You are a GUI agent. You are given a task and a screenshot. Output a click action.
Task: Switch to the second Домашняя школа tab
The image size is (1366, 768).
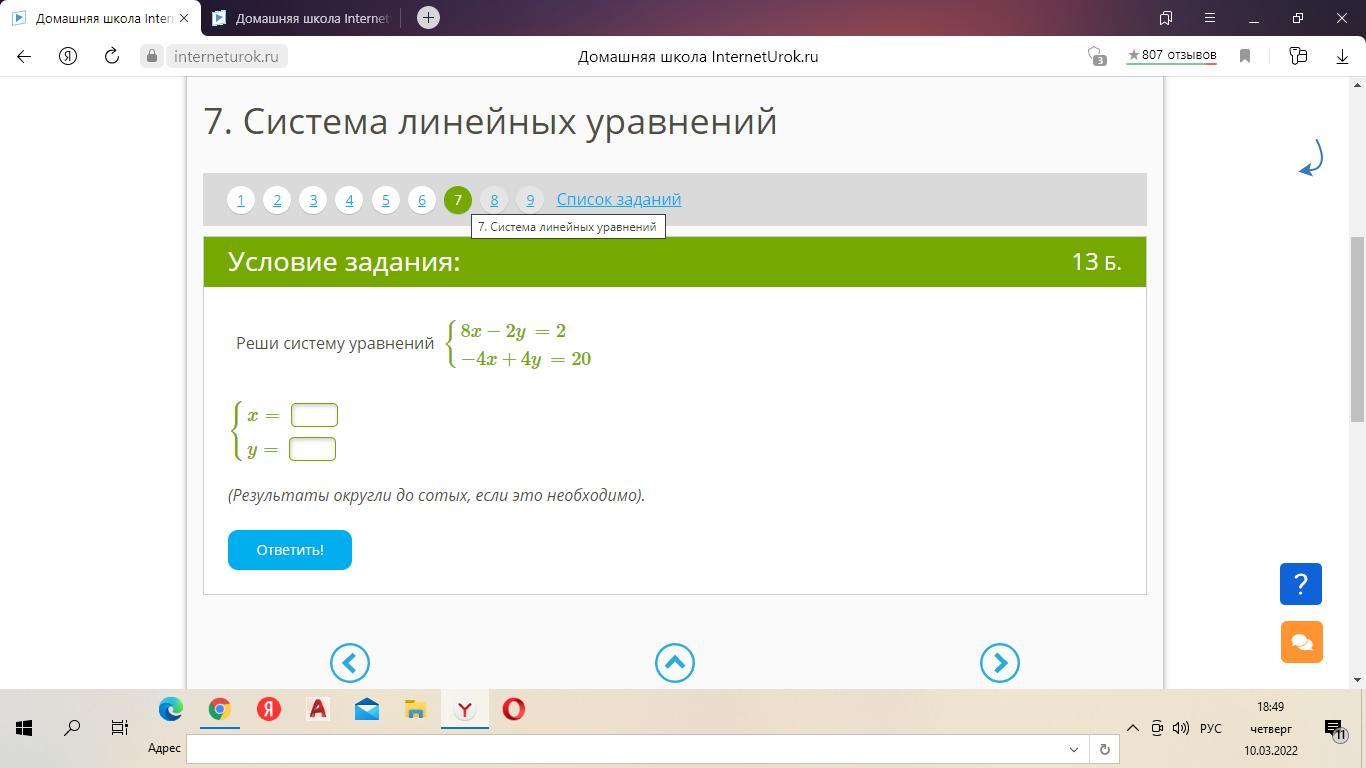[300, 18]
